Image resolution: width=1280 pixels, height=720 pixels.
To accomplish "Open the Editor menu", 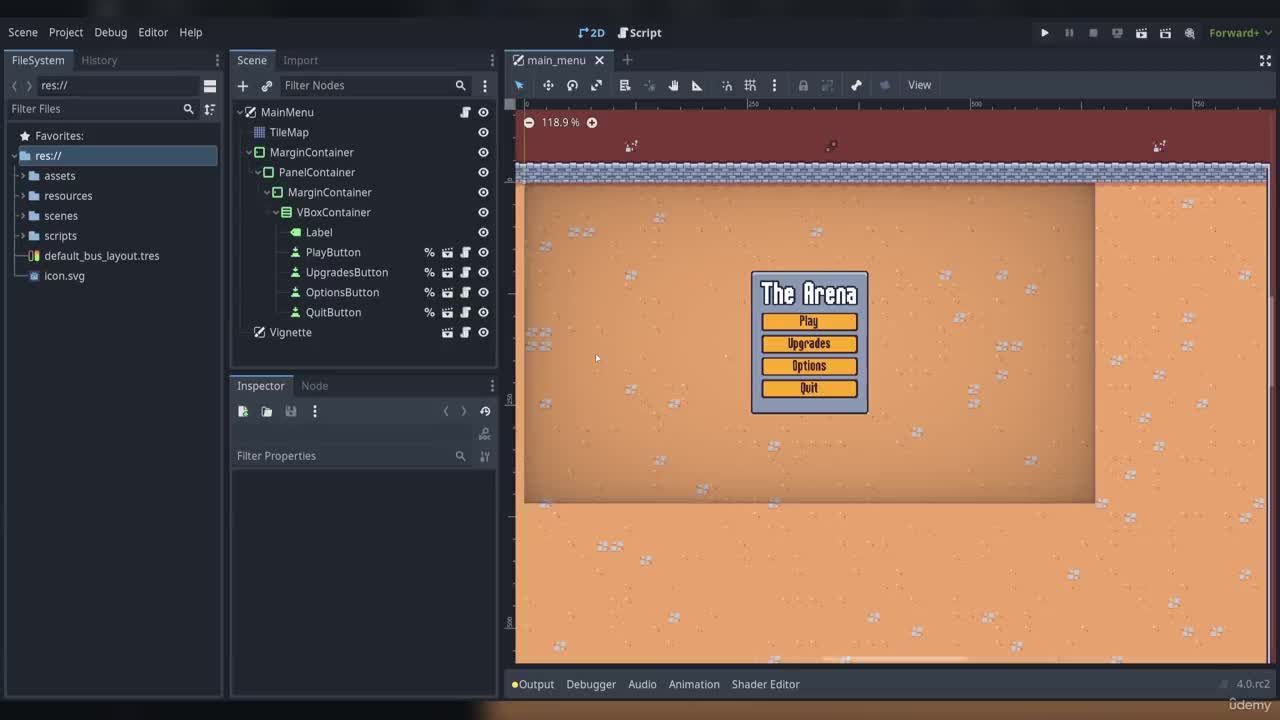I will point(153,33).
